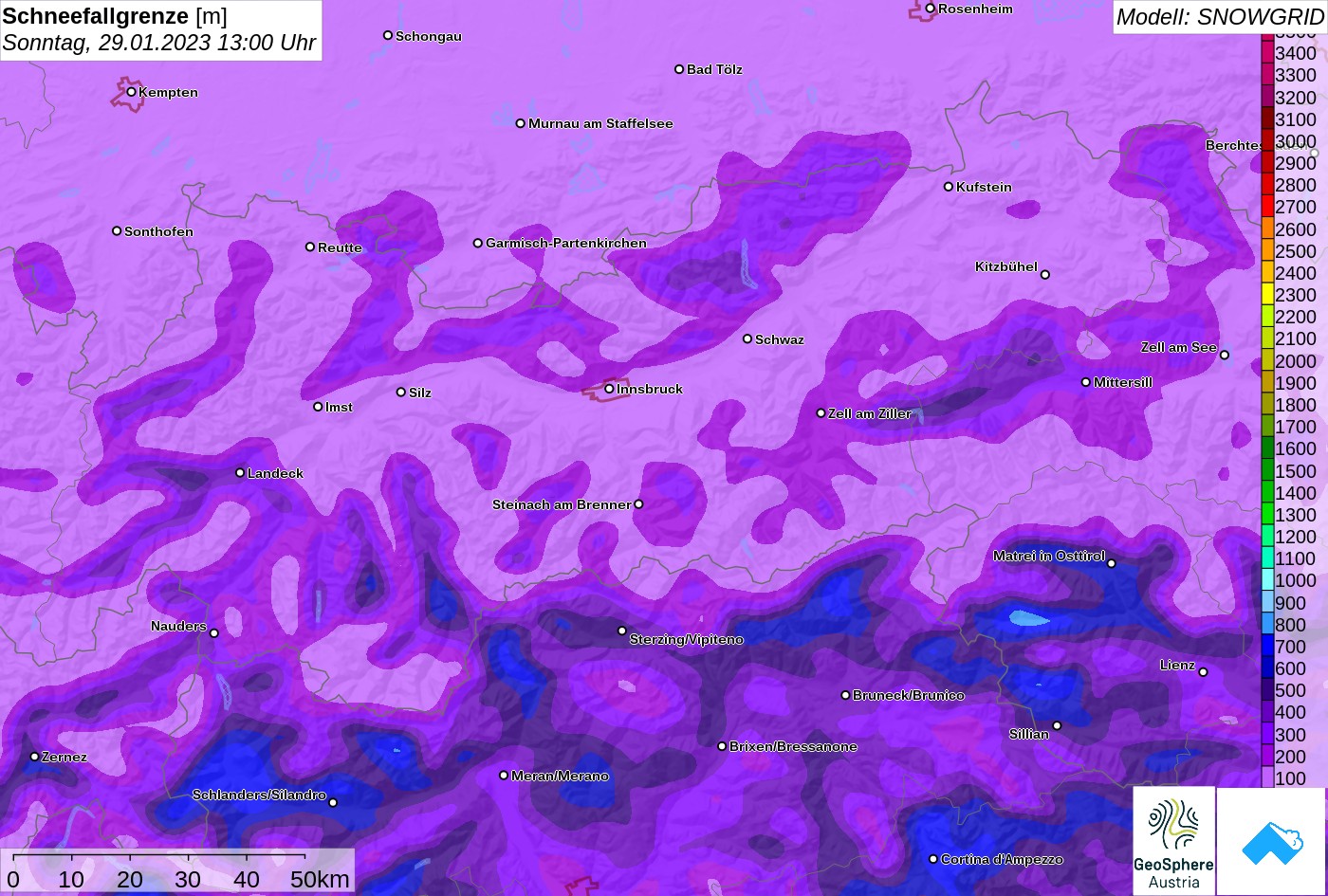
Task: Select the 1600 m dark green swatch
Action: tap(1266, 448)
